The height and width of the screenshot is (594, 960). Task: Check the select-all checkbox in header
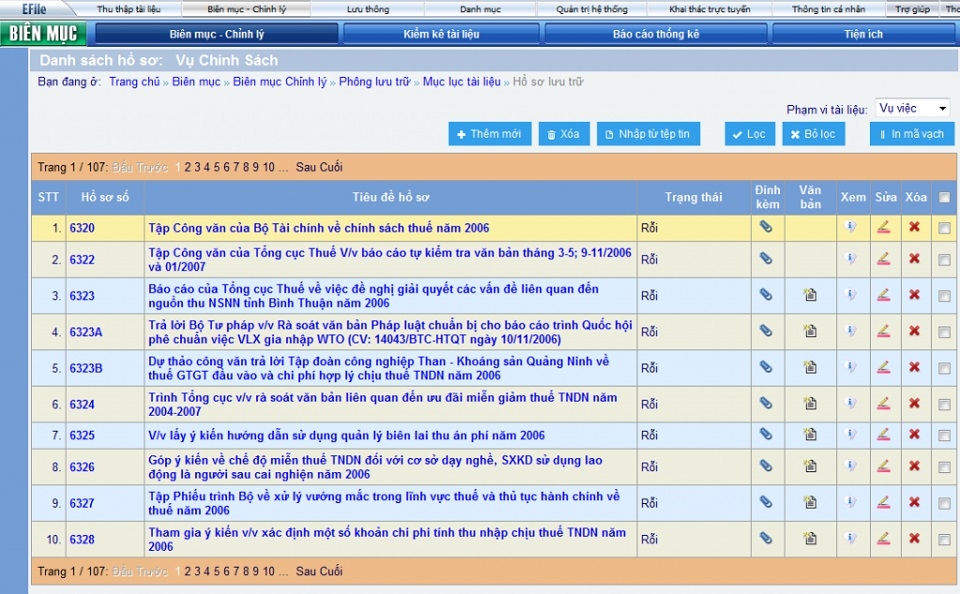944,198
